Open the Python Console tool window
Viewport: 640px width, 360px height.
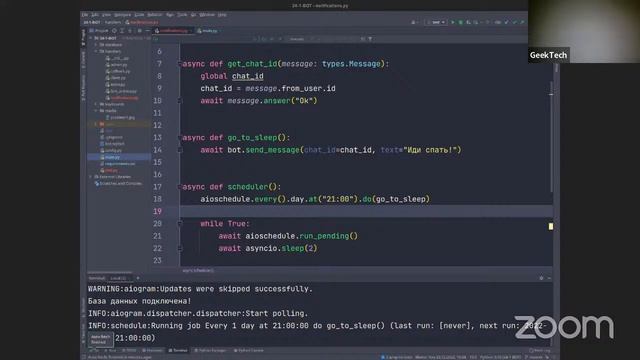(249, 351)
